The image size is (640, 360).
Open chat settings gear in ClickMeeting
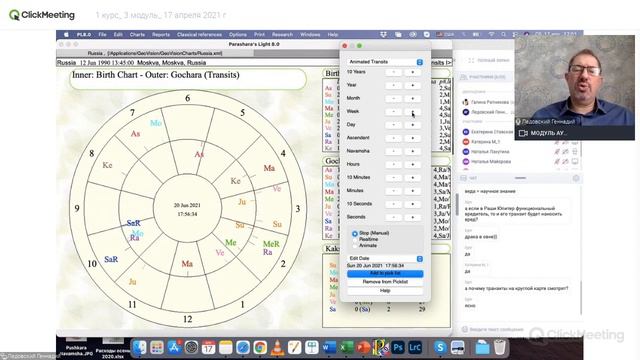576,178
